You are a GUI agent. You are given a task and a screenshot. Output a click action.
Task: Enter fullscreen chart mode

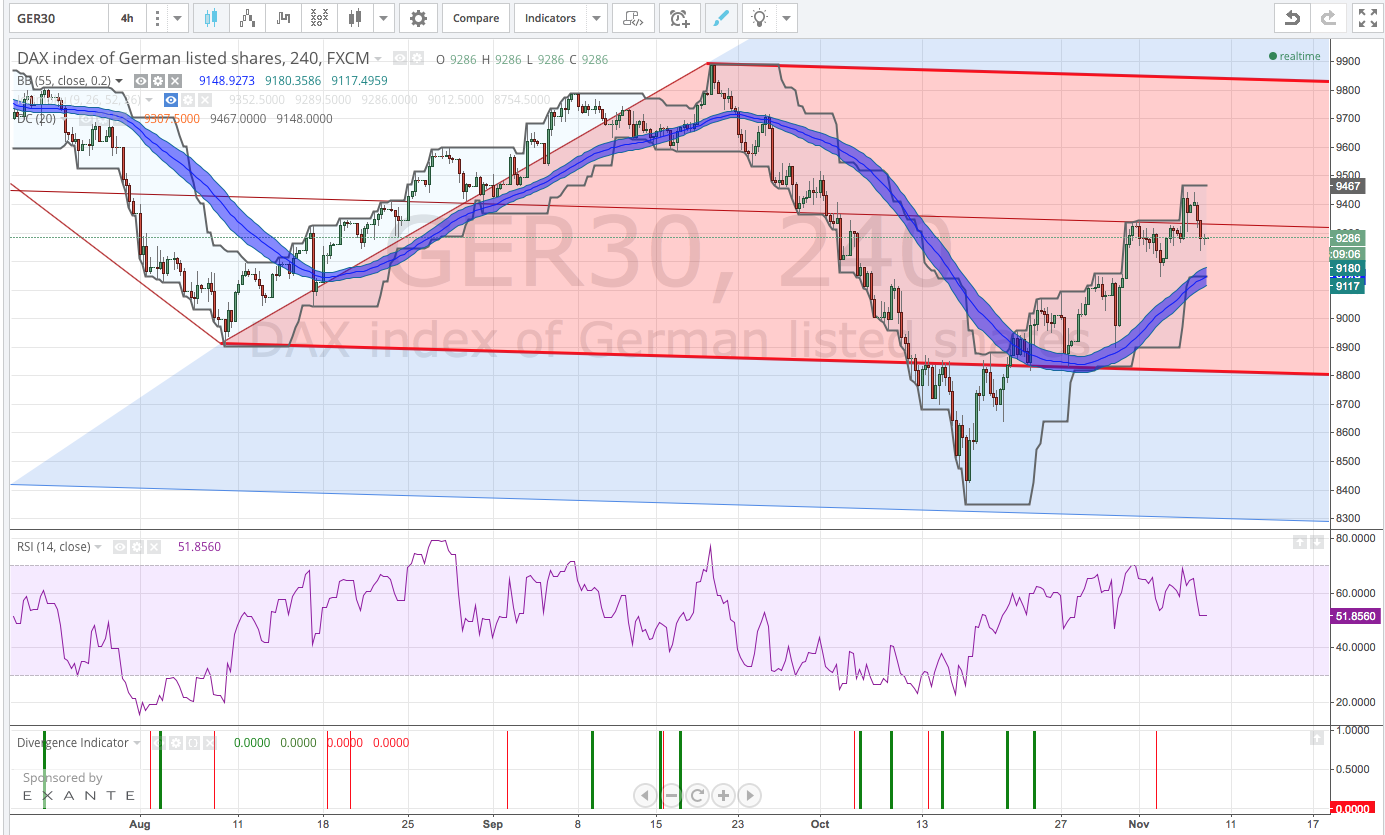(x=1366, y=18)
